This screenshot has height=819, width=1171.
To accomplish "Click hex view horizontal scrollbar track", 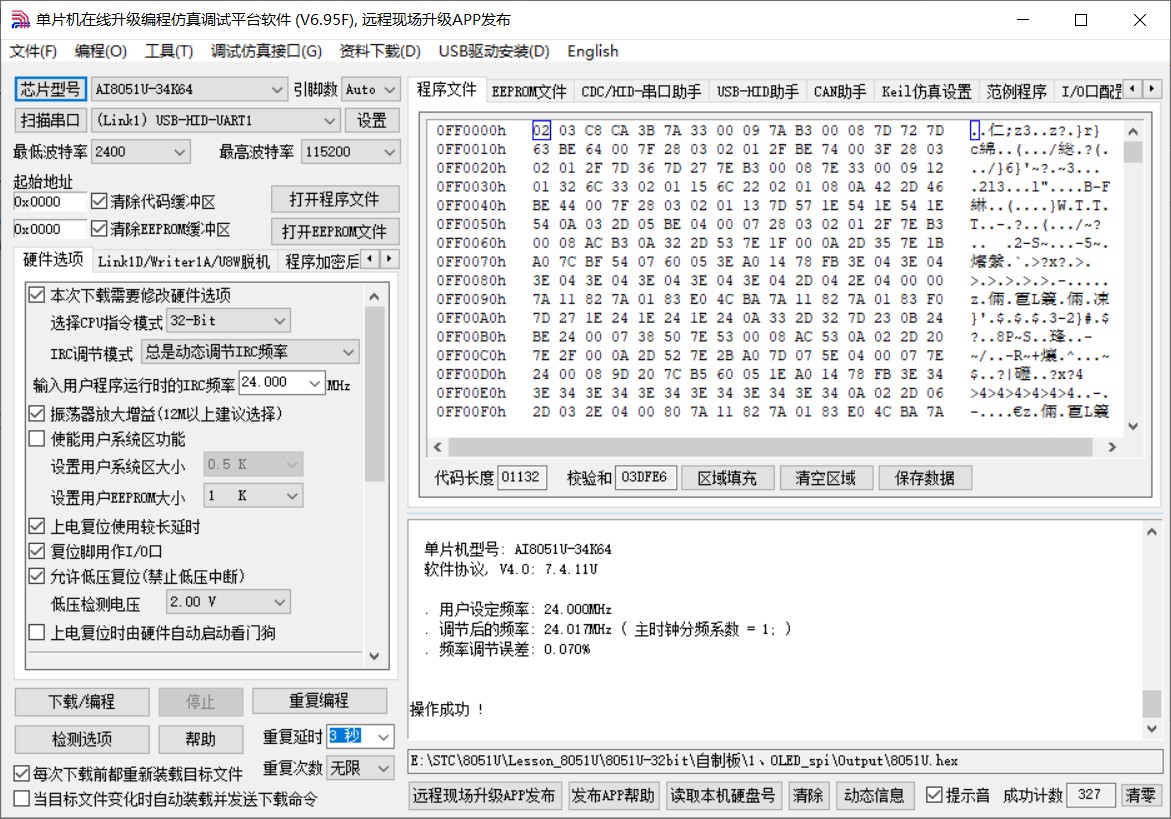I will [775, 446].
